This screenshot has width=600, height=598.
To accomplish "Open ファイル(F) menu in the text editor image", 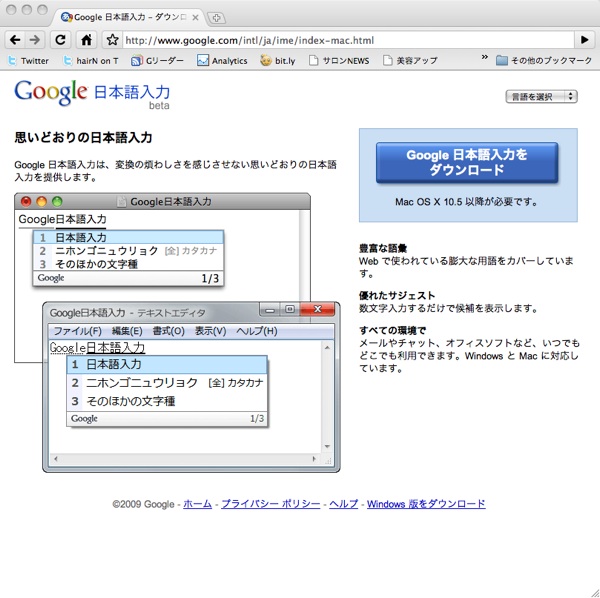I will tap(78, 331).
